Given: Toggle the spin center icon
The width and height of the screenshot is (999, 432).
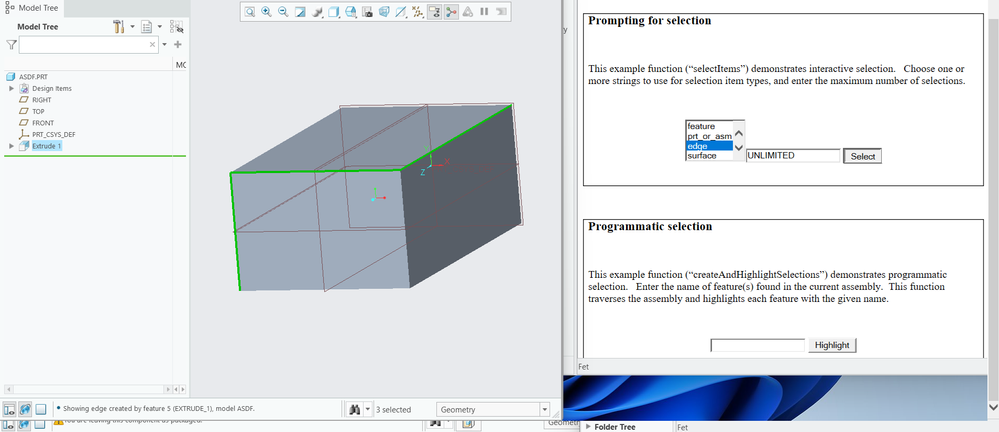Looking at the screenshot, I should coord(452,12).
